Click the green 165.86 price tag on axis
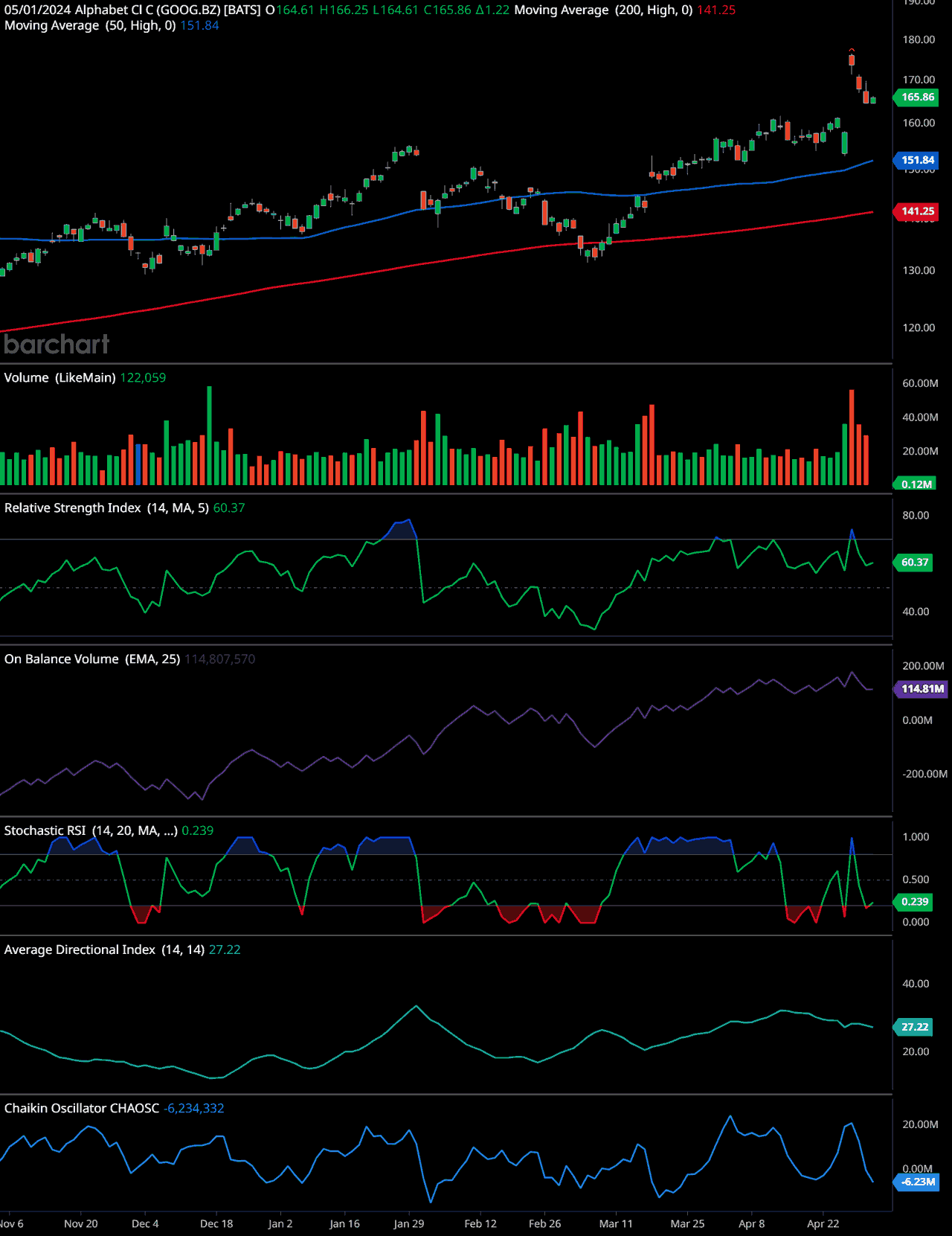This screenshot has width=952, height=1236. pos(916,97)
